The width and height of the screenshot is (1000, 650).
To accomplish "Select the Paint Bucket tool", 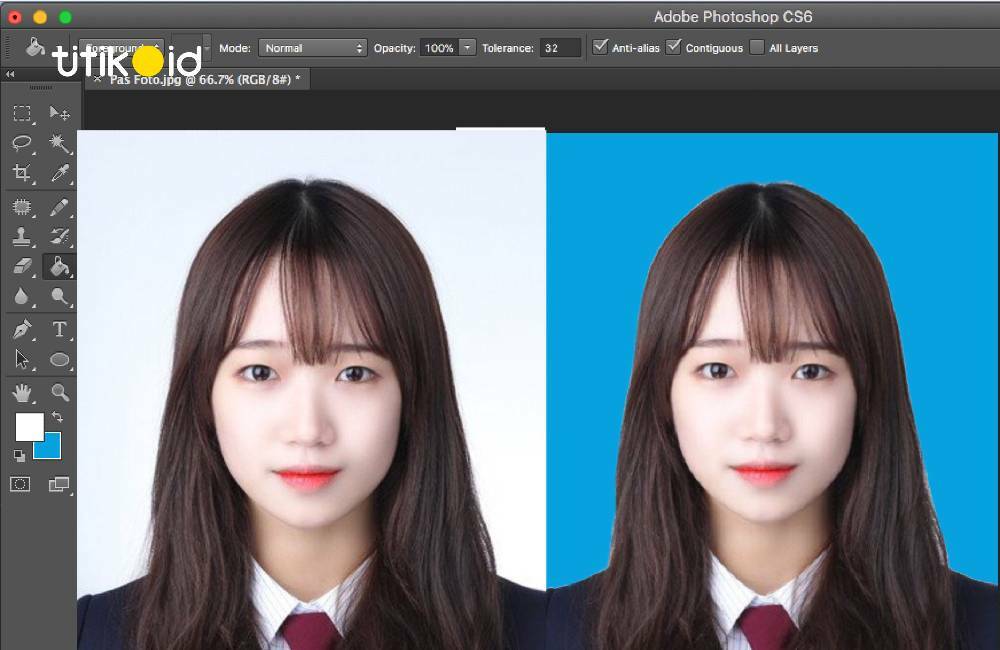I will click(60, 267).
